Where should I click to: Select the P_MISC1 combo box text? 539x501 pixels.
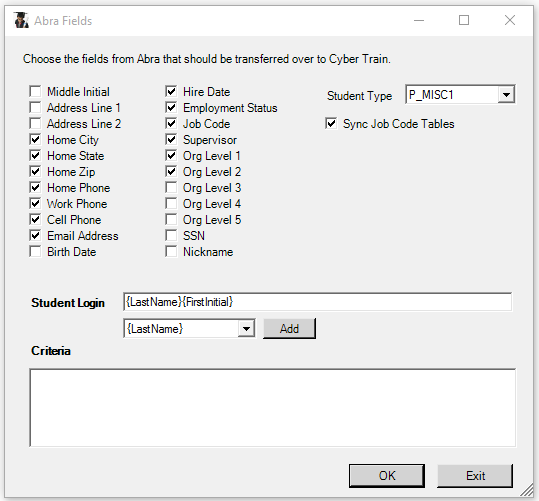pyautogui.click(x=431, y=95)
